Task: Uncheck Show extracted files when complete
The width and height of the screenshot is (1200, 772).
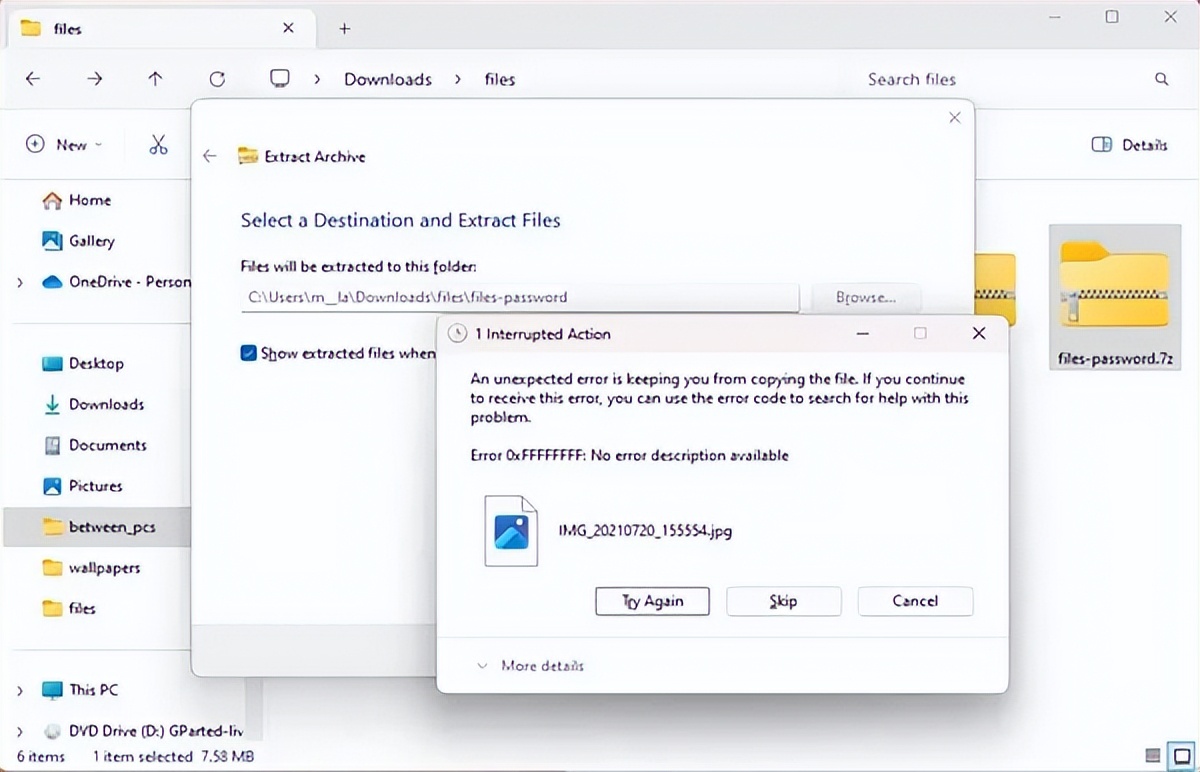Action: pyautogui.click(x=246, y=353)
